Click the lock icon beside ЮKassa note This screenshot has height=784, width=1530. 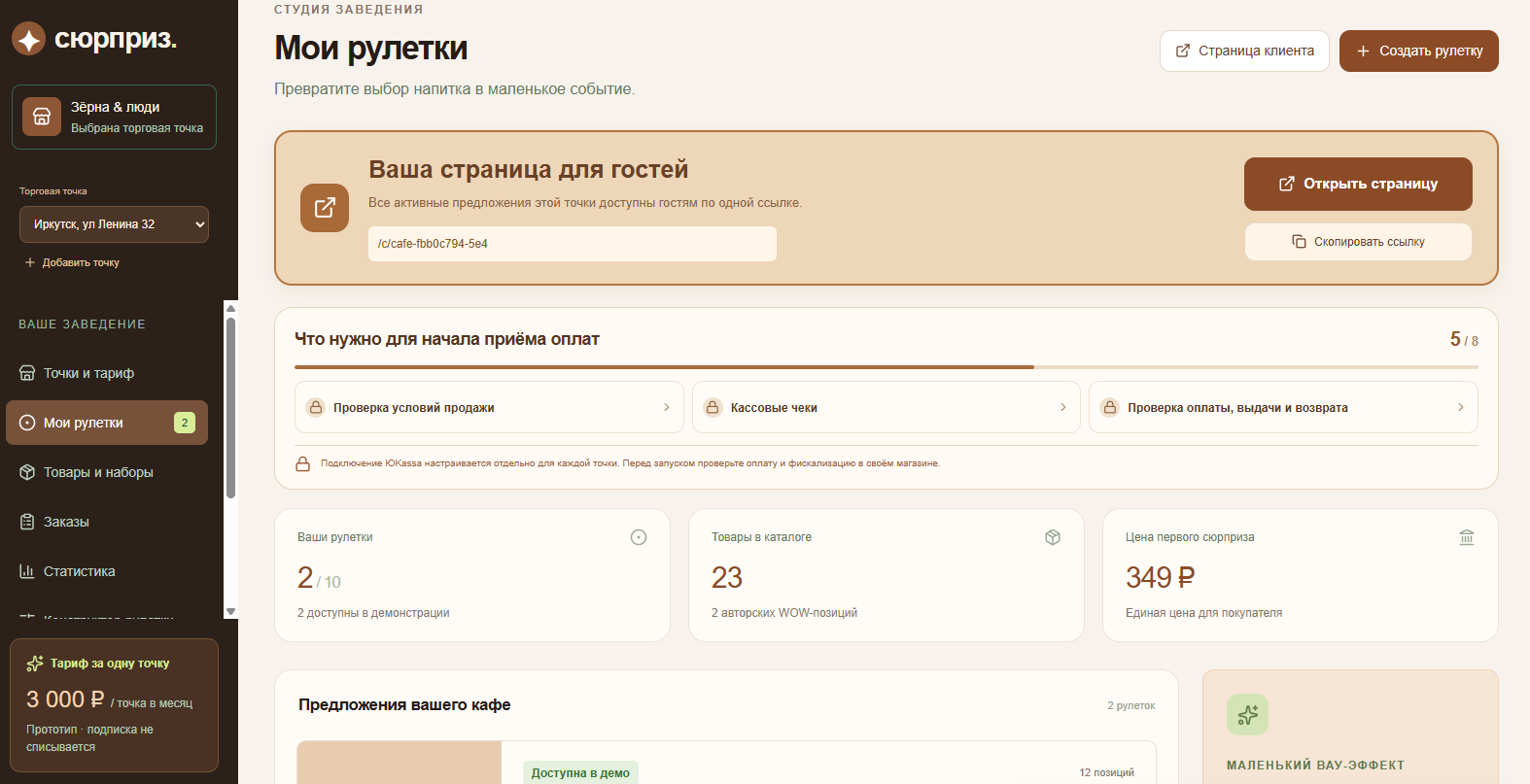pos(303,463)
